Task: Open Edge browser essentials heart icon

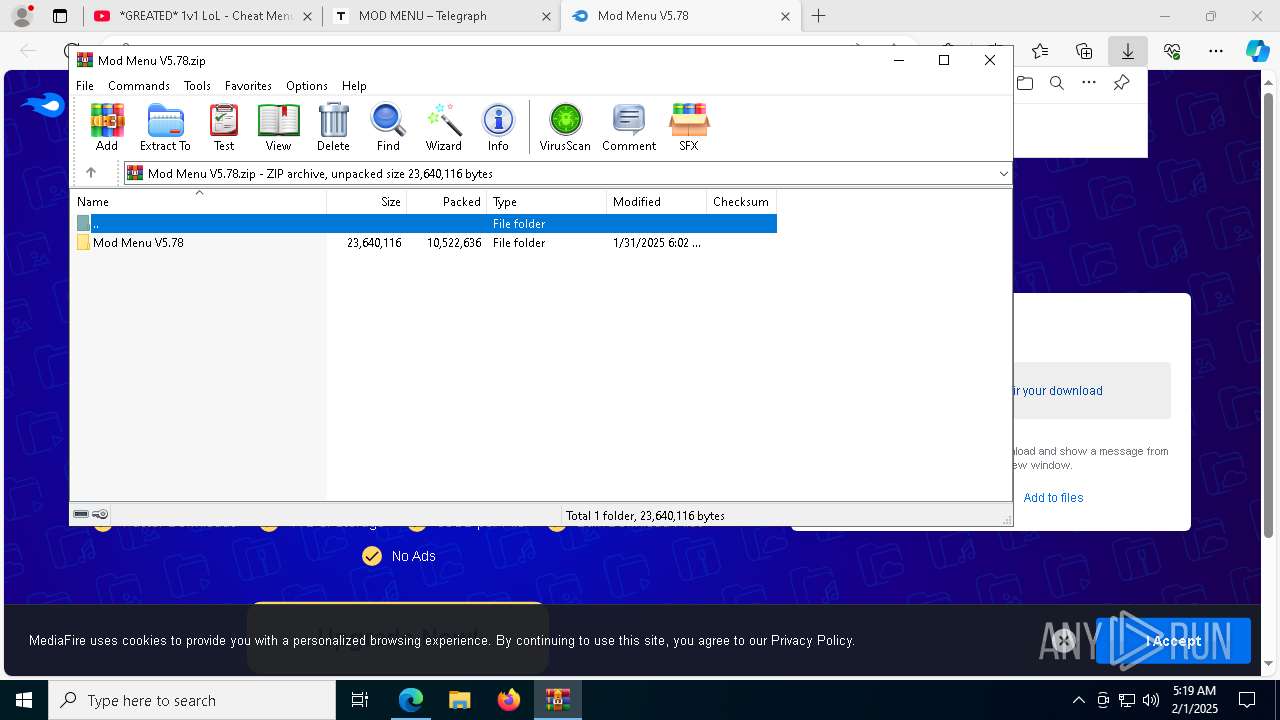Action: click(1172, 51)
